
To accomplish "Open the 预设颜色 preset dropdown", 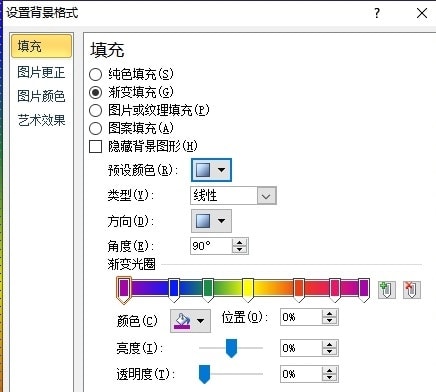I will click(211, 170).
